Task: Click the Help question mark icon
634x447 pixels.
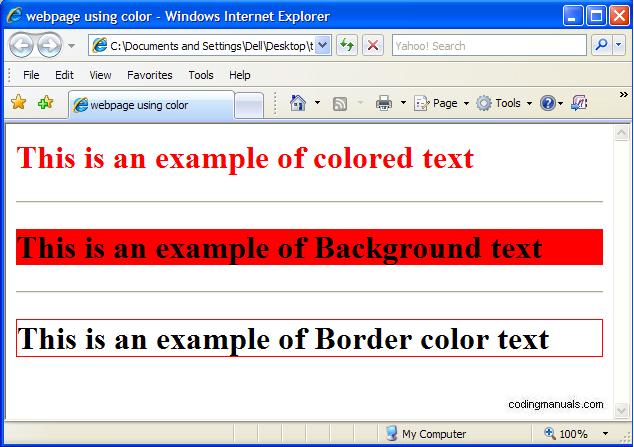Action: click(547, 103)
